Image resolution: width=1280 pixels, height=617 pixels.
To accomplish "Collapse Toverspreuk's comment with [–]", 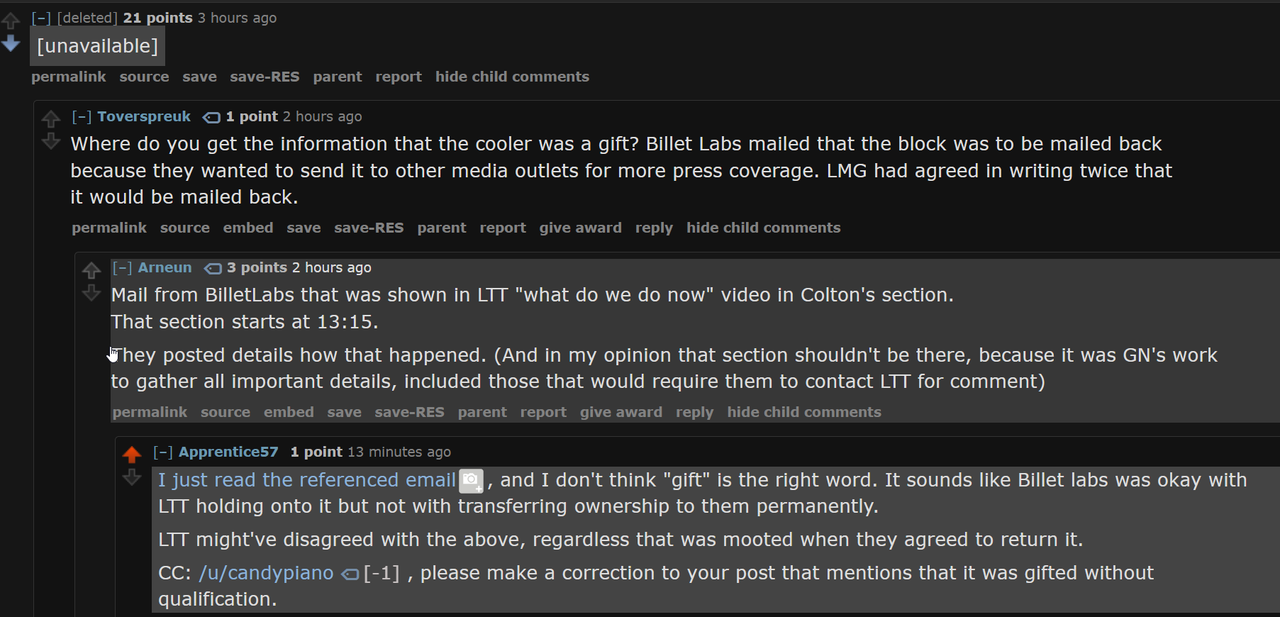I will point(81,117).
